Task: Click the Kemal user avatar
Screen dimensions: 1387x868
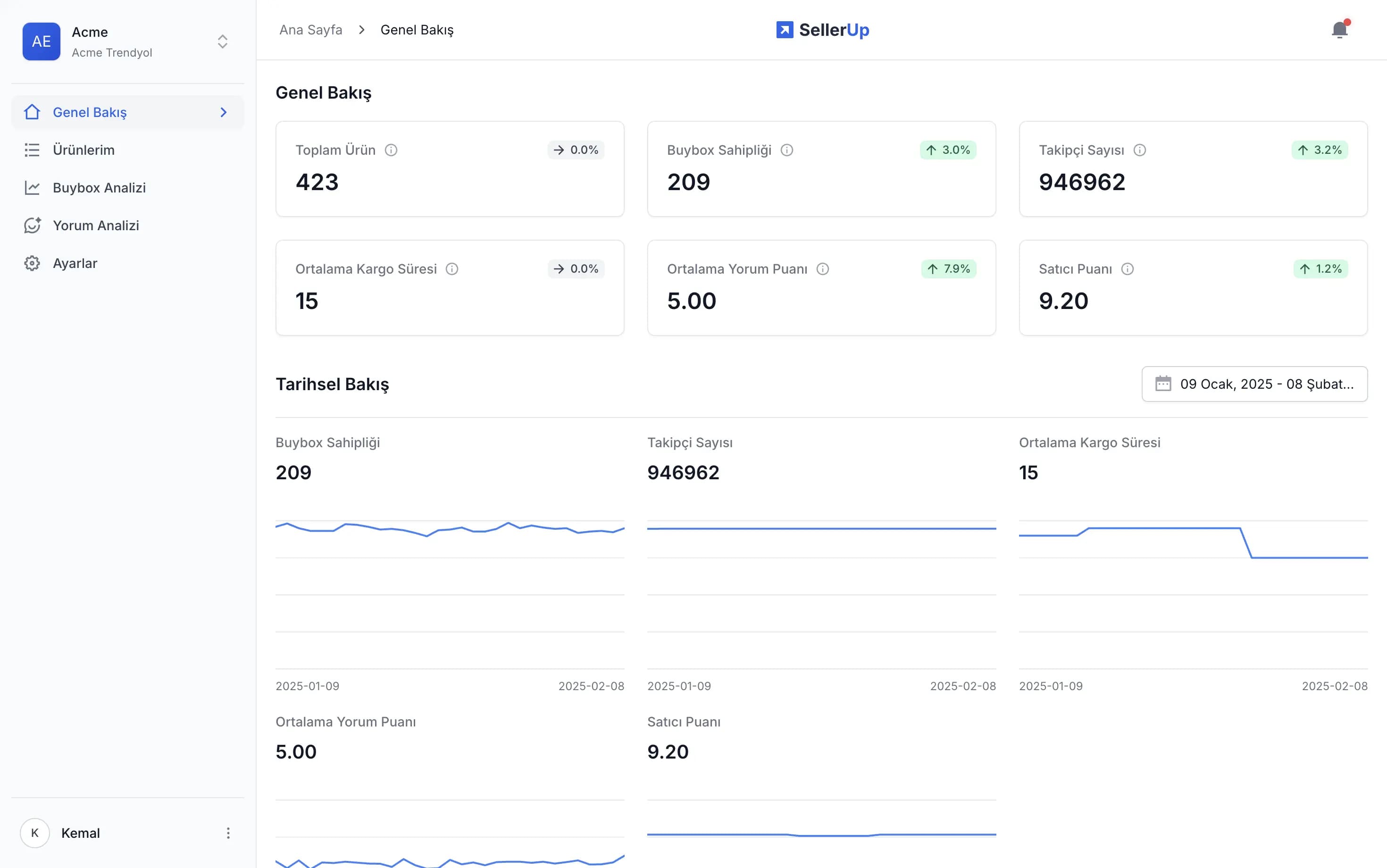Action: [x=35, y=833]
